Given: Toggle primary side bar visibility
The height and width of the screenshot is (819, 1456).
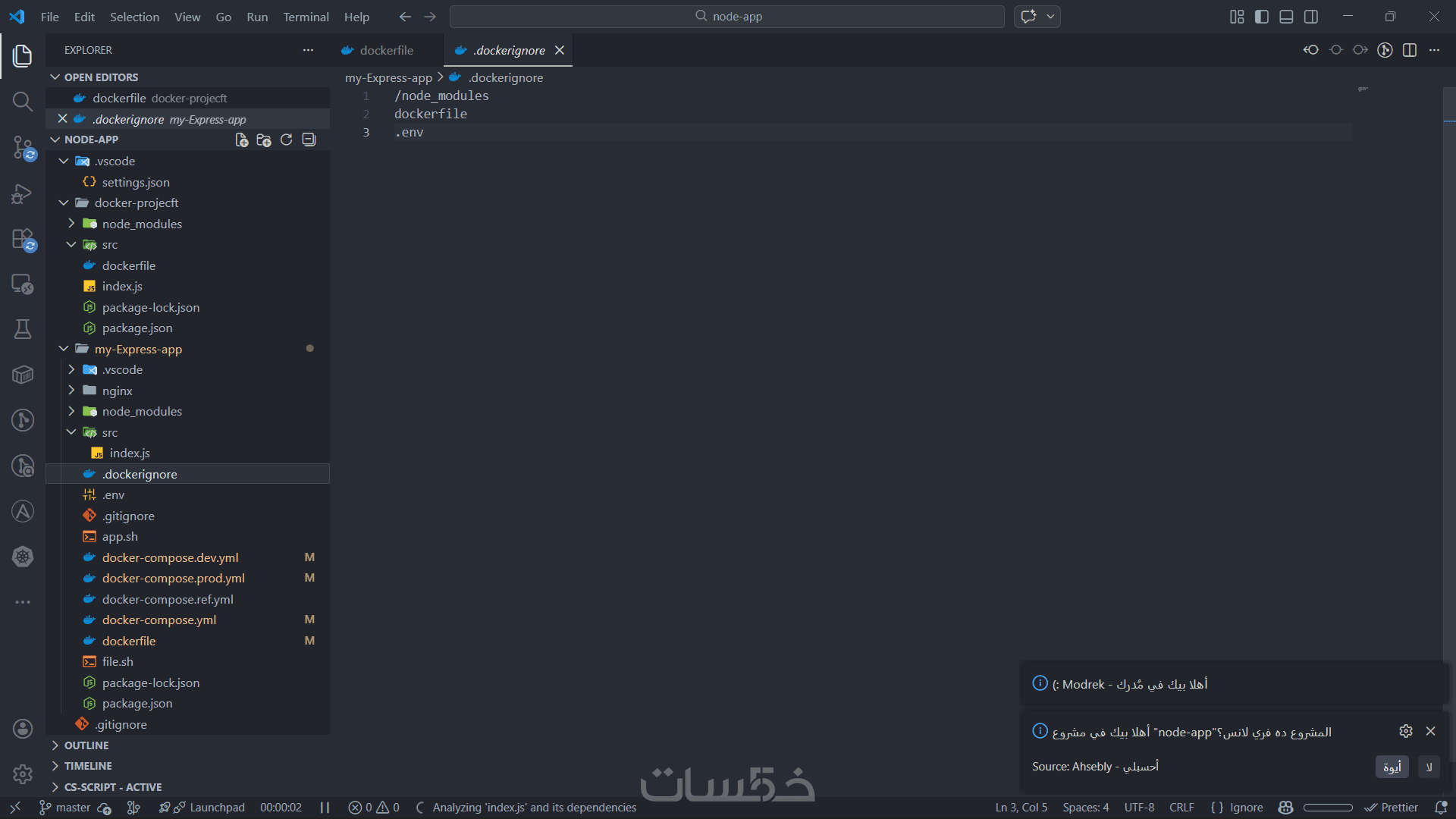Looking at the screenshot, I should pos(1262,17).
